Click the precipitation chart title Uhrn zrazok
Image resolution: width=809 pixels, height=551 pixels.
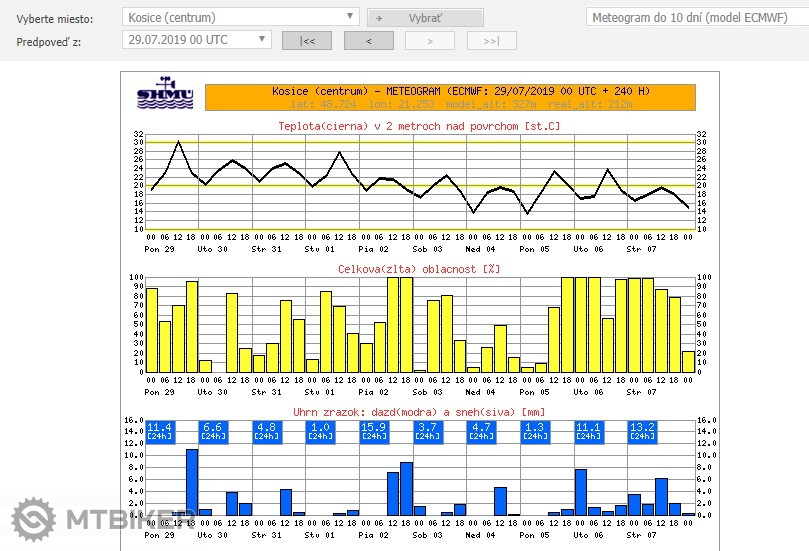(418, 411)
